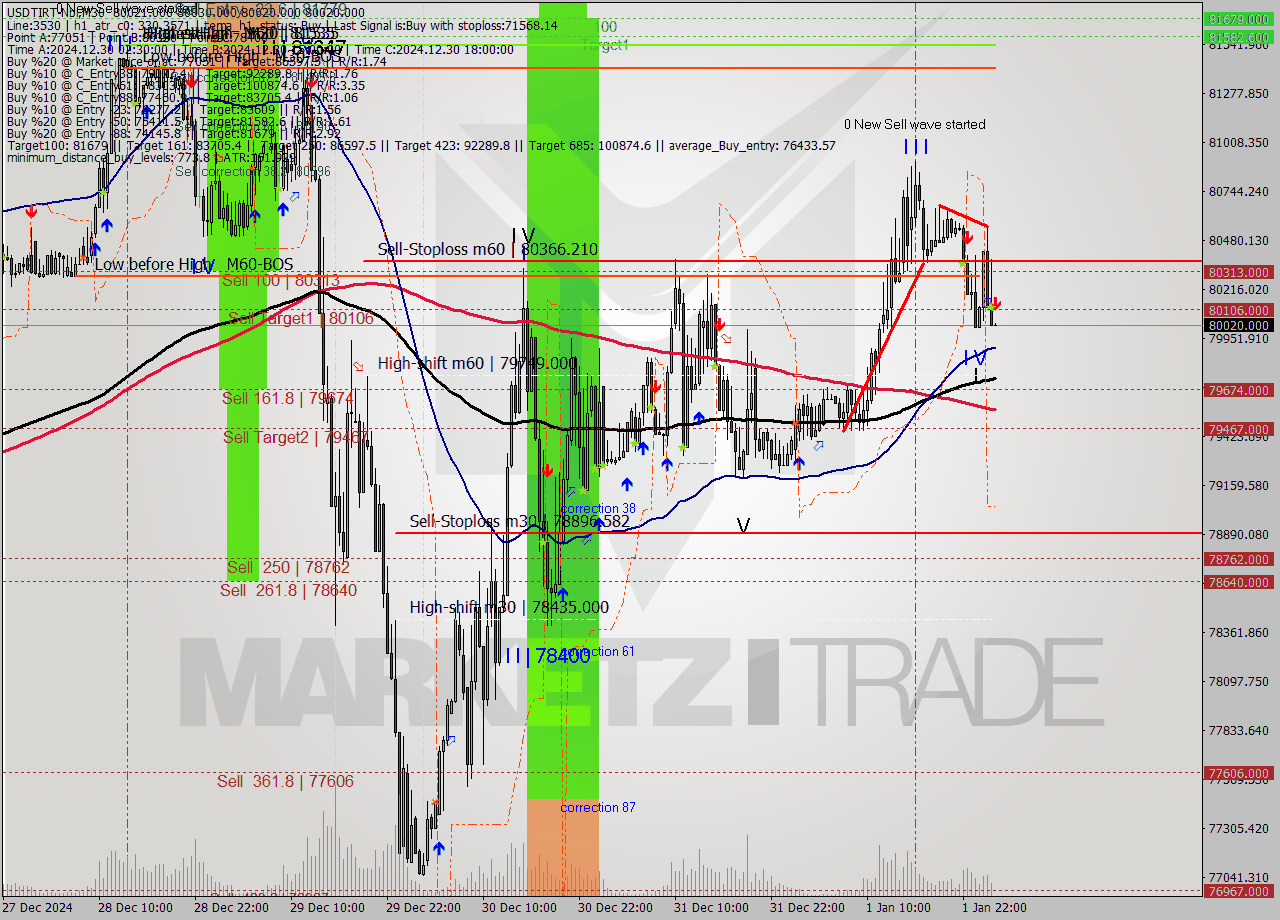Image resolution: width=1280 pixels, height=920 pixels.
Task: Click the 78361.860 price axis value
Action: [1239, 632]
